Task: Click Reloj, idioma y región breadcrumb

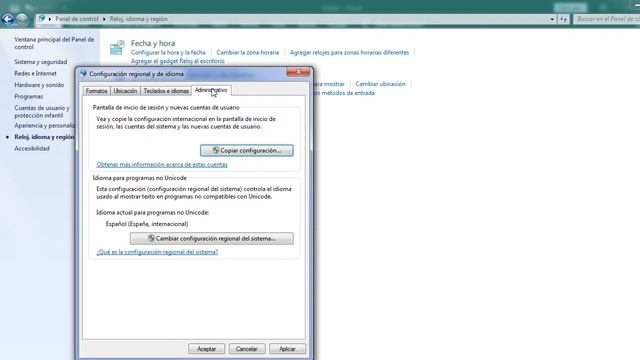Action: [x=138, y=19]
